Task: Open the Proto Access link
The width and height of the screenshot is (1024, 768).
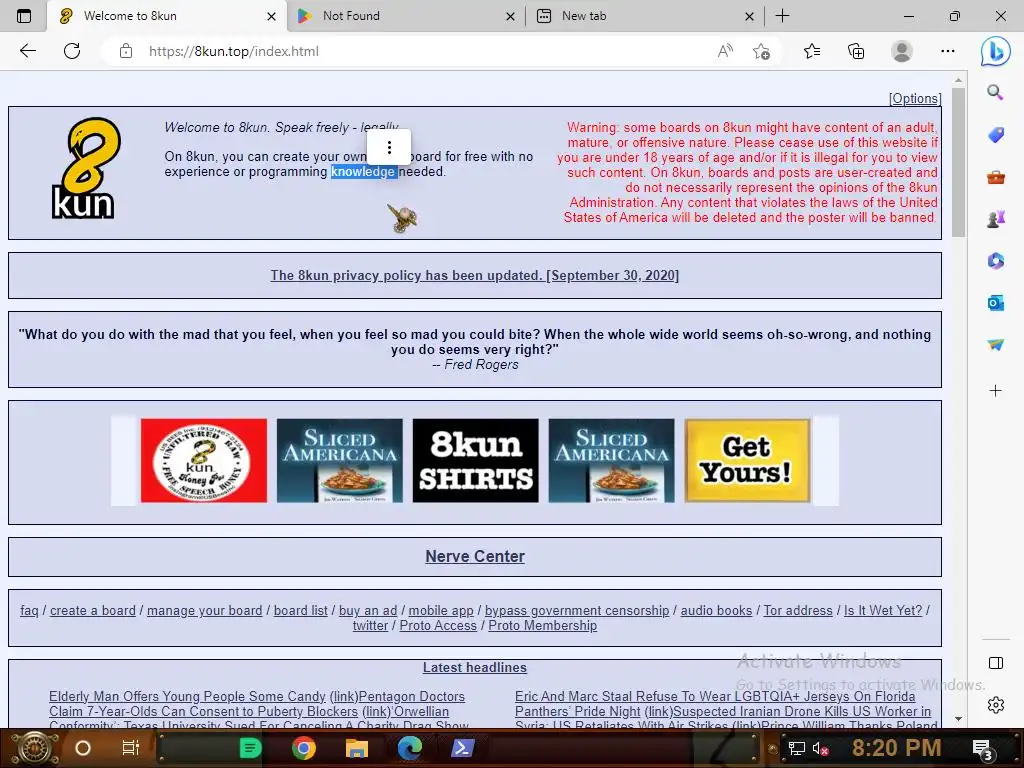Action: (438, 626)
